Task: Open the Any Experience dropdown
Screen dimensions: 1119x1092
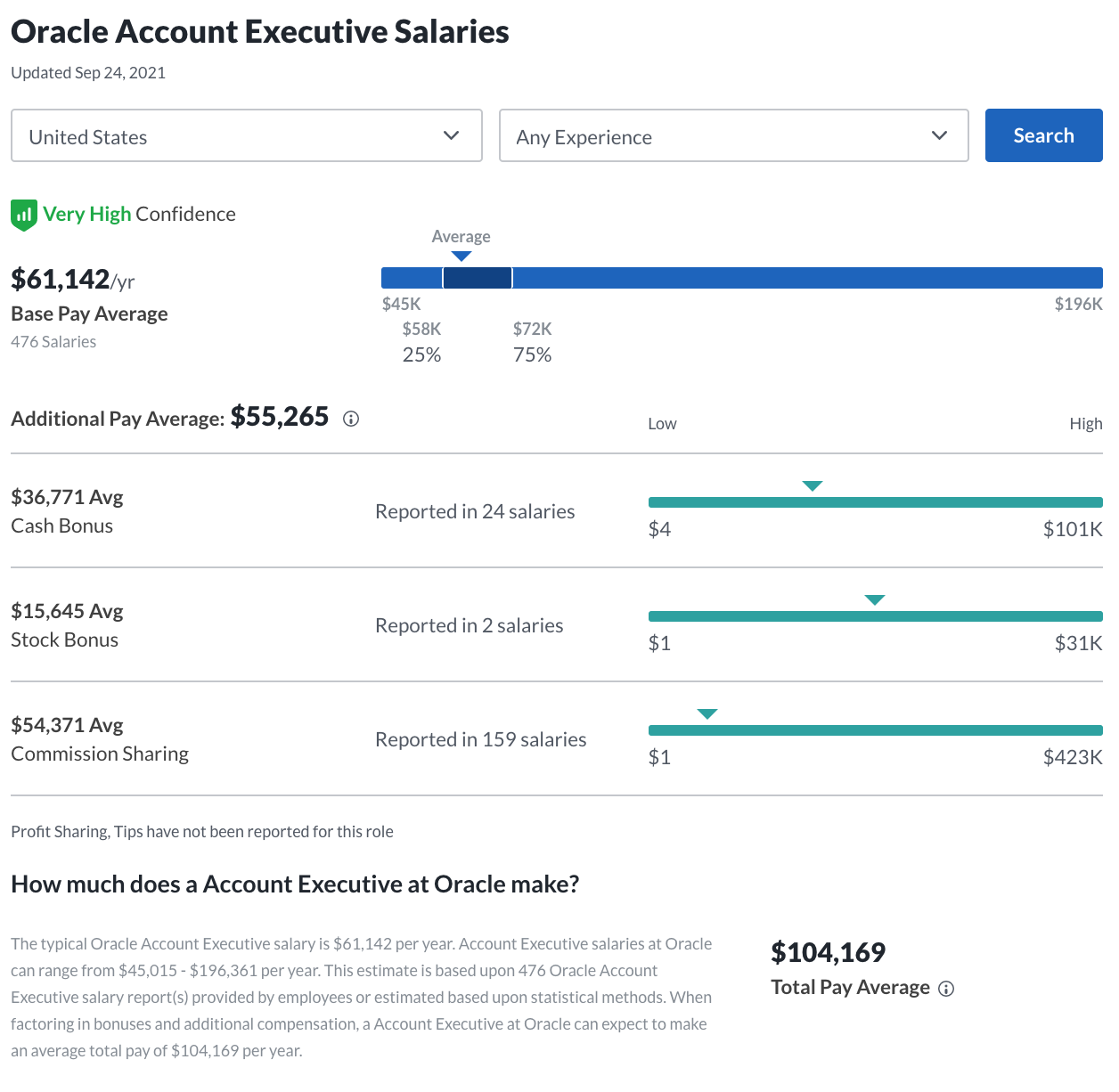Action: point(734,135)
